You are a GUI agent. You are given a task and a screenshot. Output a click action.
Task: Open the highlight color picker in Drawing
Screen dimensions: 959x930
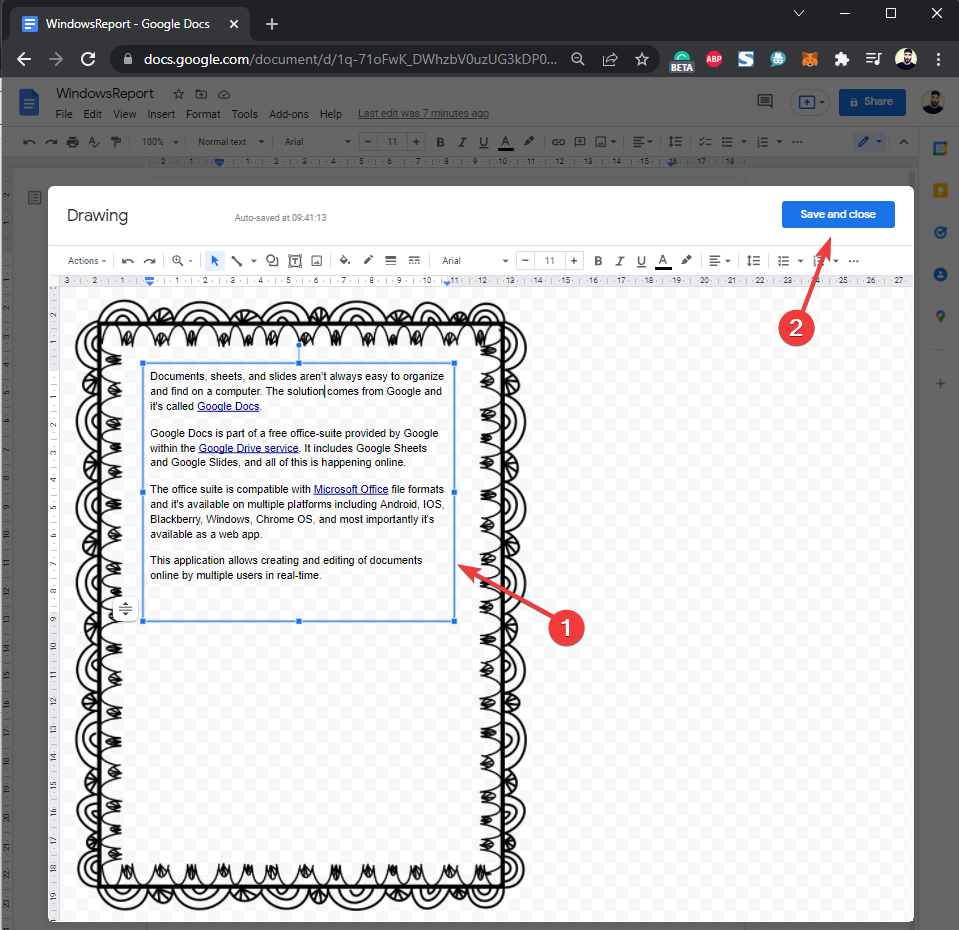click(x=686, y=261)
